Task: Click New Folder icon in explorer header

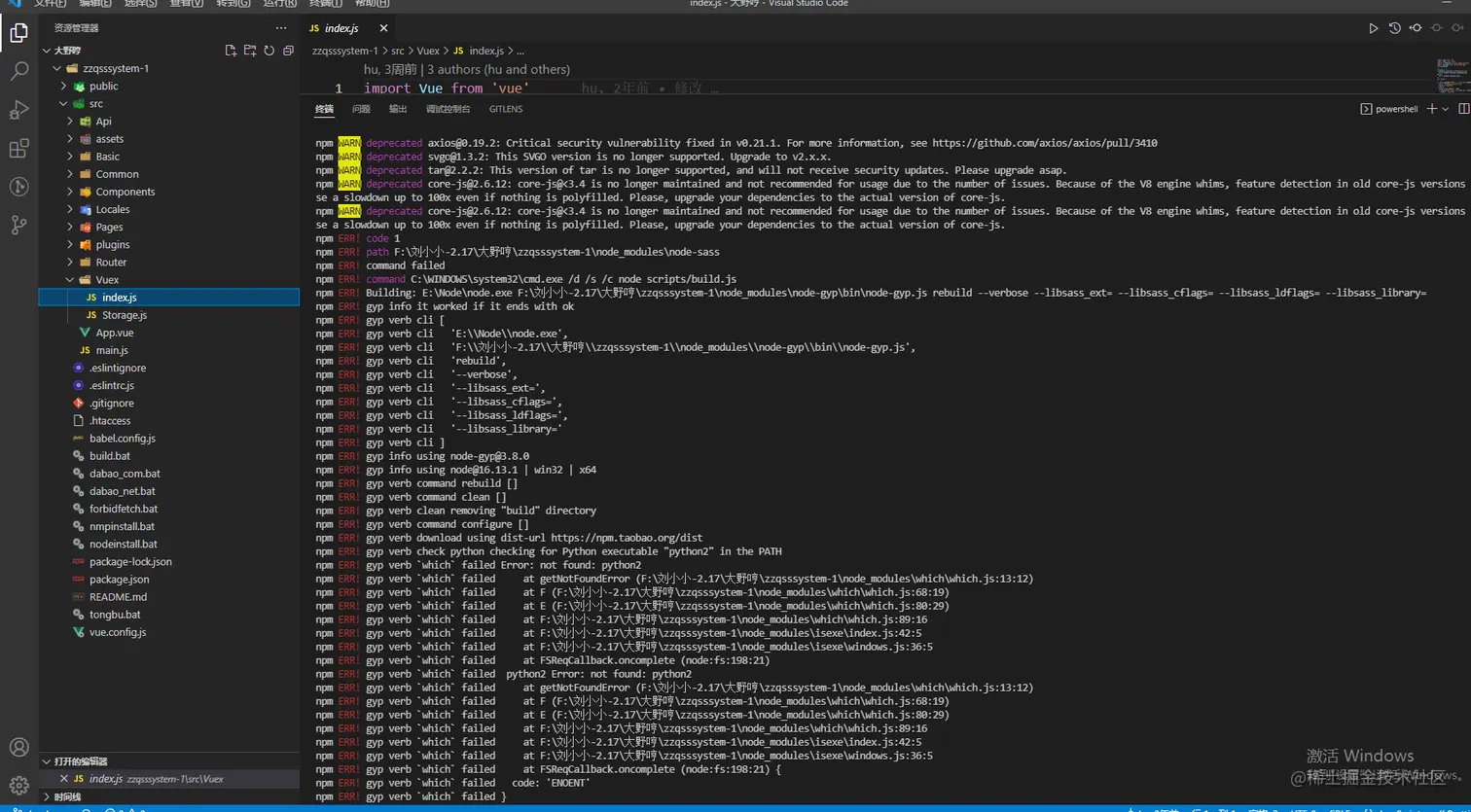Action: click(250, 51)
